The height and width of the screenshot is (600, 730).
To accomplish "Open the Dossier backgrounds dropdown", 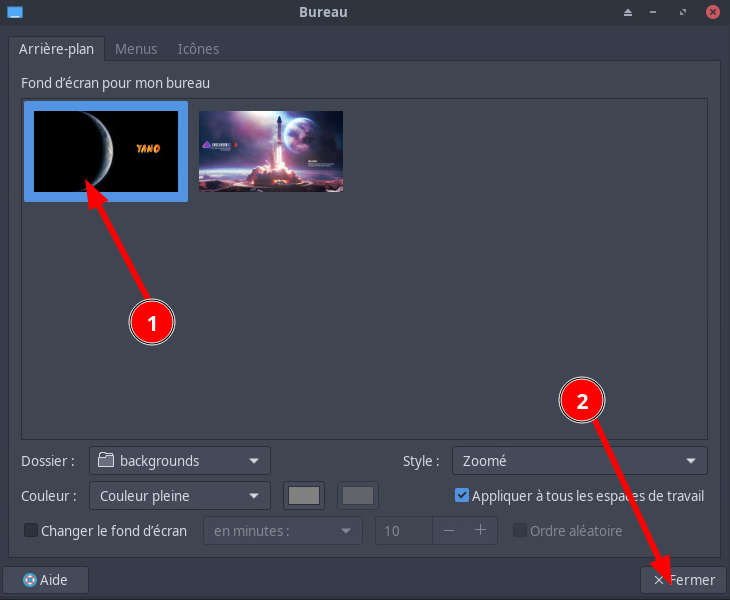I will 180,461.
